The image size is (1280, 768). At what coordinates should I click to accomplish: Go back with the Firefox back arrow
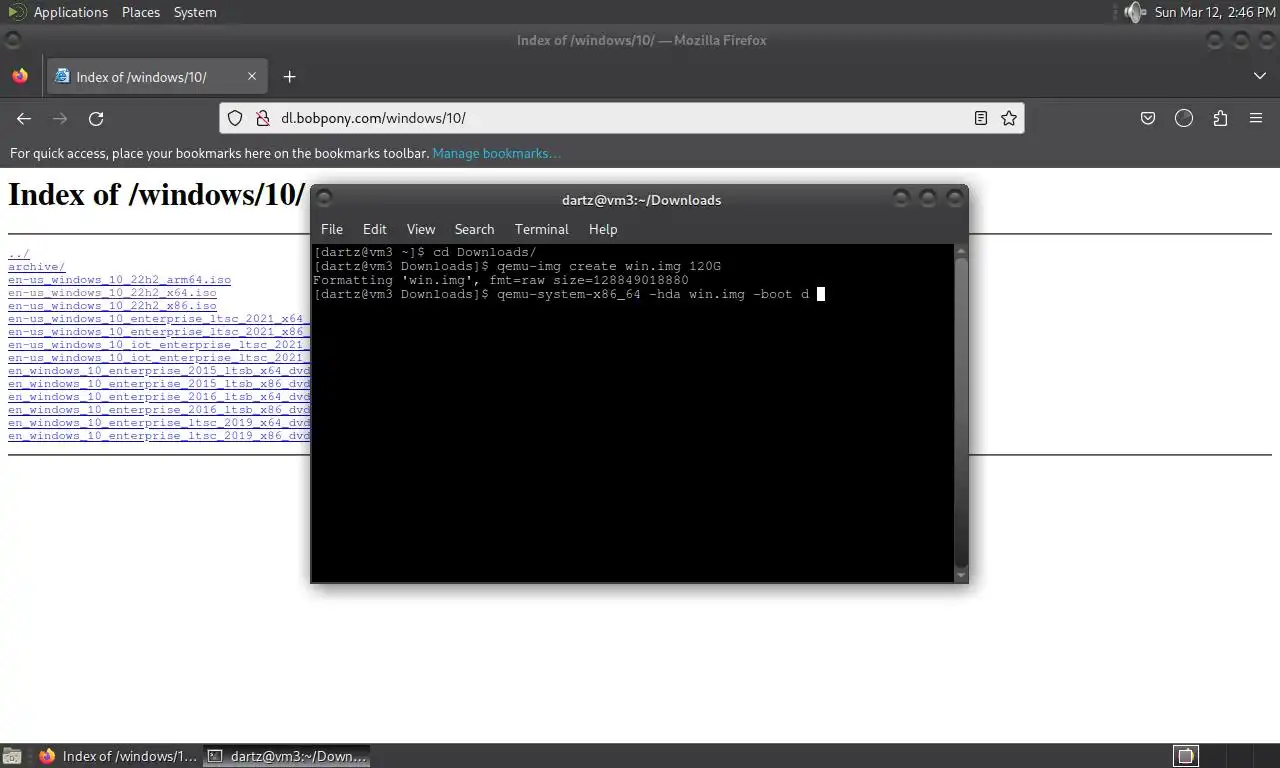(x=24, y=118)
